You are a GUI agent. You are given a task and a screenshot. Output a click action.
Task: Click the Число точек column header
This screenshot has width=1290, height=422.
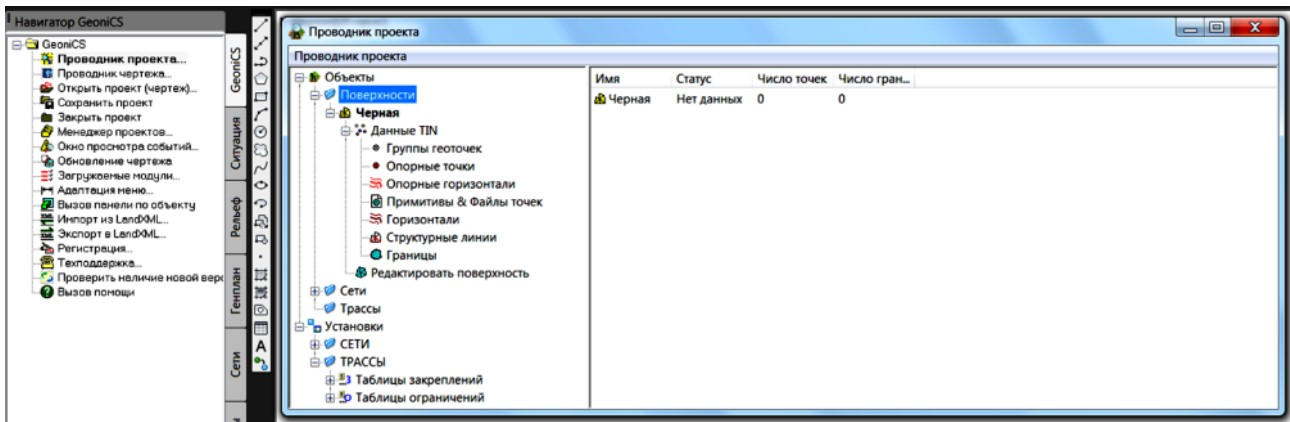pos(794,78)
